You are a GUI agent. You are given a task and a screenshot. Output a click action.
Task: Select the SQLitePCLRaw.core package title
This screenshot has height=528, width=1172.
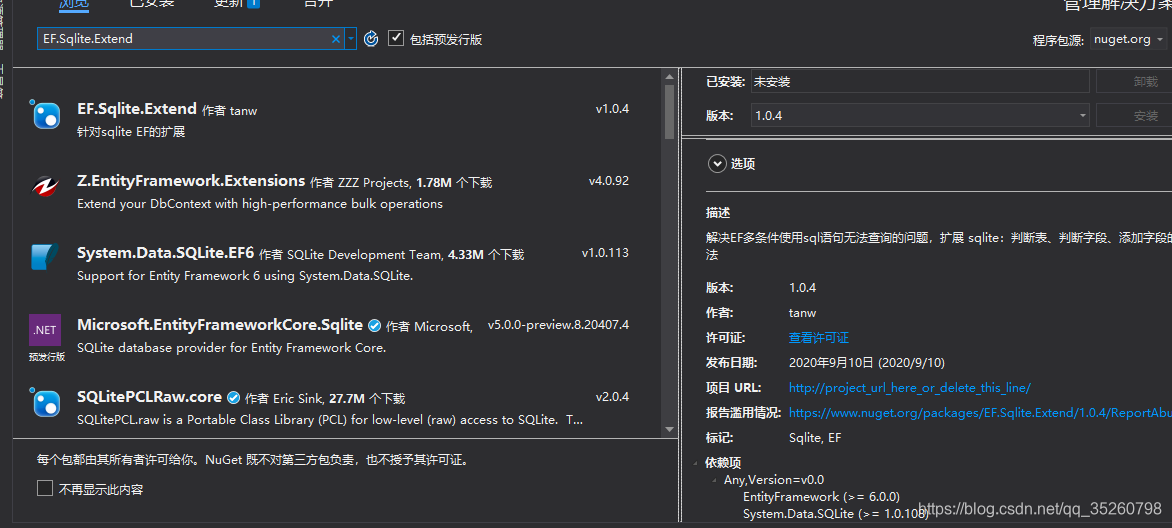149,397
